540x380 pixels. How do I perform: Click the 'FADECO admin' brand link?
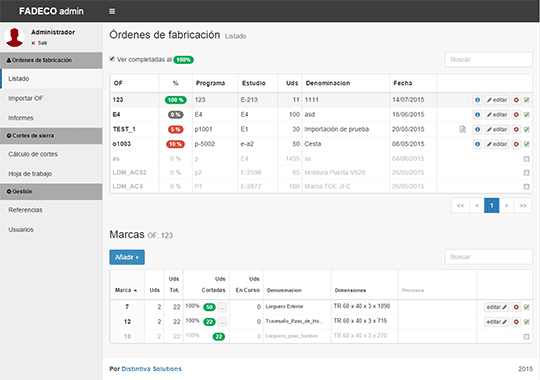coord(51,11)
